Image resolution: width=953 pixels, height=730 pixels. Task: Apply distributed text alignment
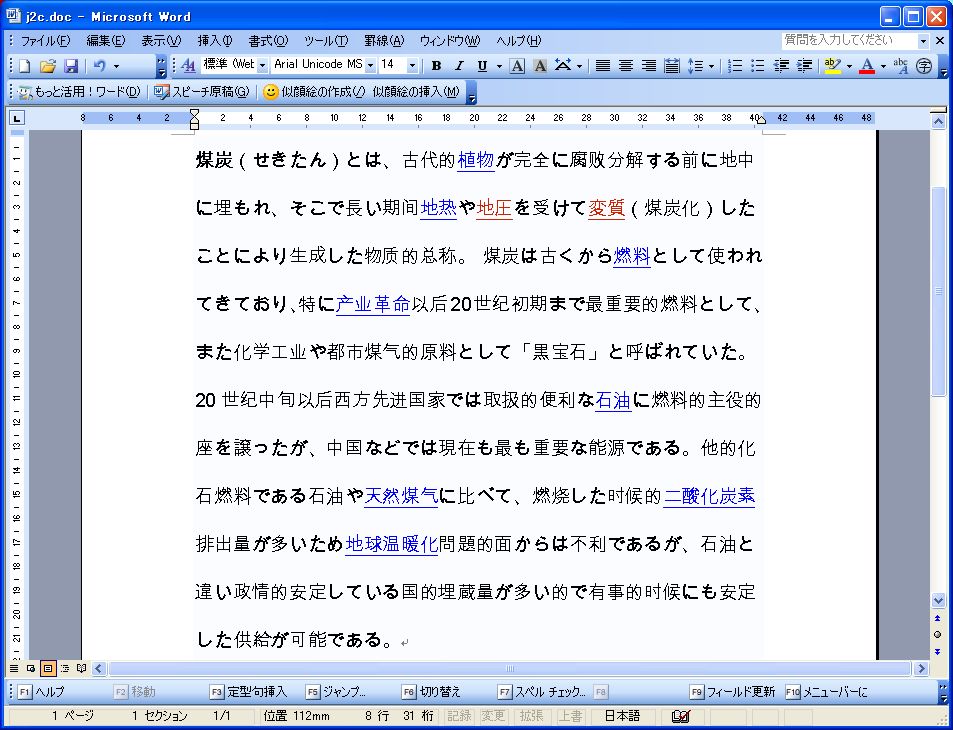pos(672,66)
